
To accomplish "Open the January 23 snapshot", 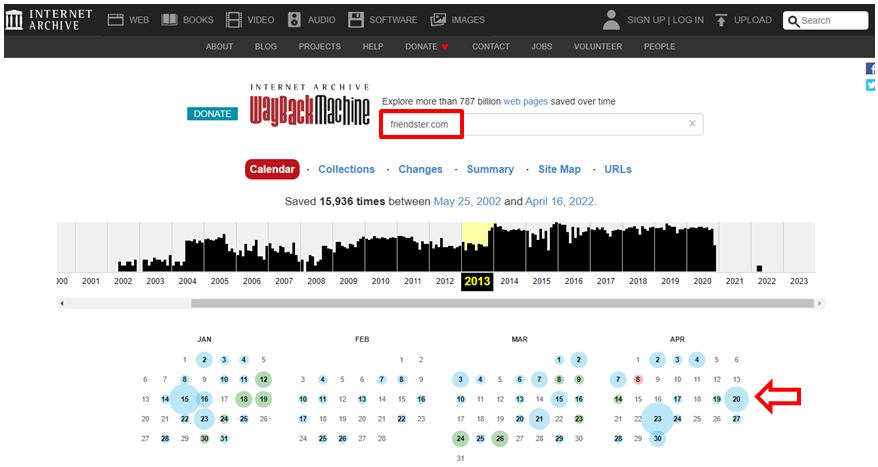I will pos(204,419).
